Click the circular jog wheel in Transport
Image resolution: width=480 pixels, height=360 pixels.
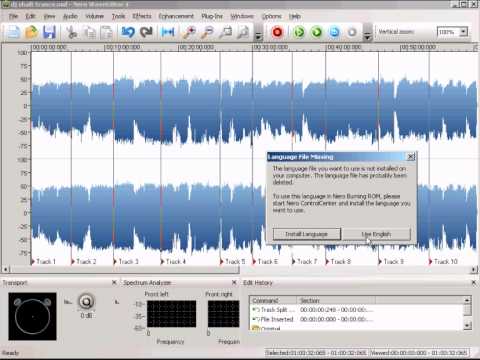pyautogui.click(x=32, y=316)
